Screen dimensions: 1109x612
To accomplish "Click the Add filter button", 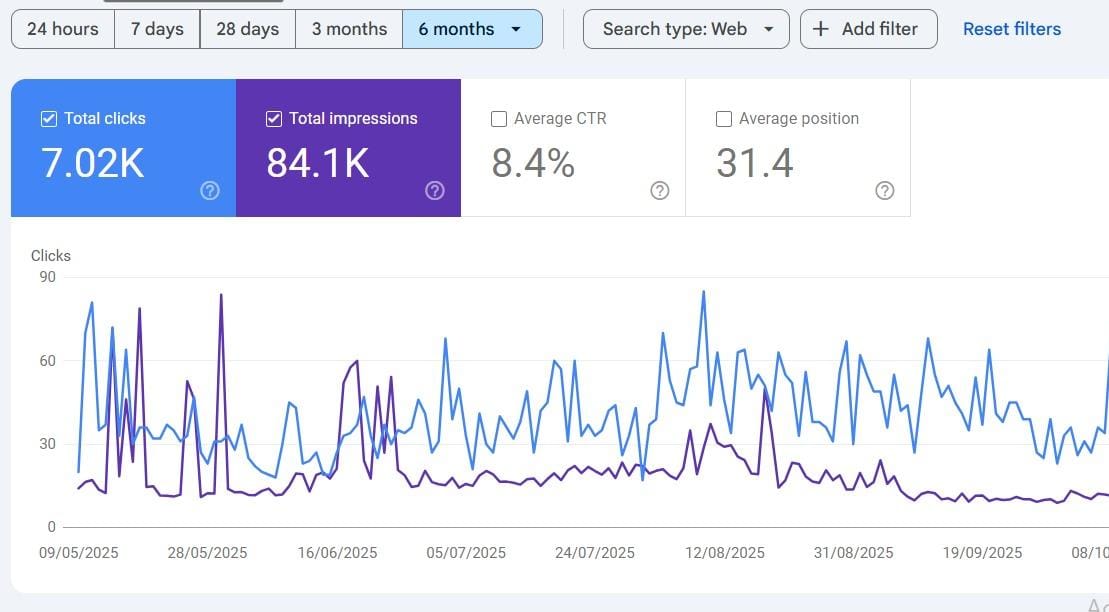I will [869, 29].
